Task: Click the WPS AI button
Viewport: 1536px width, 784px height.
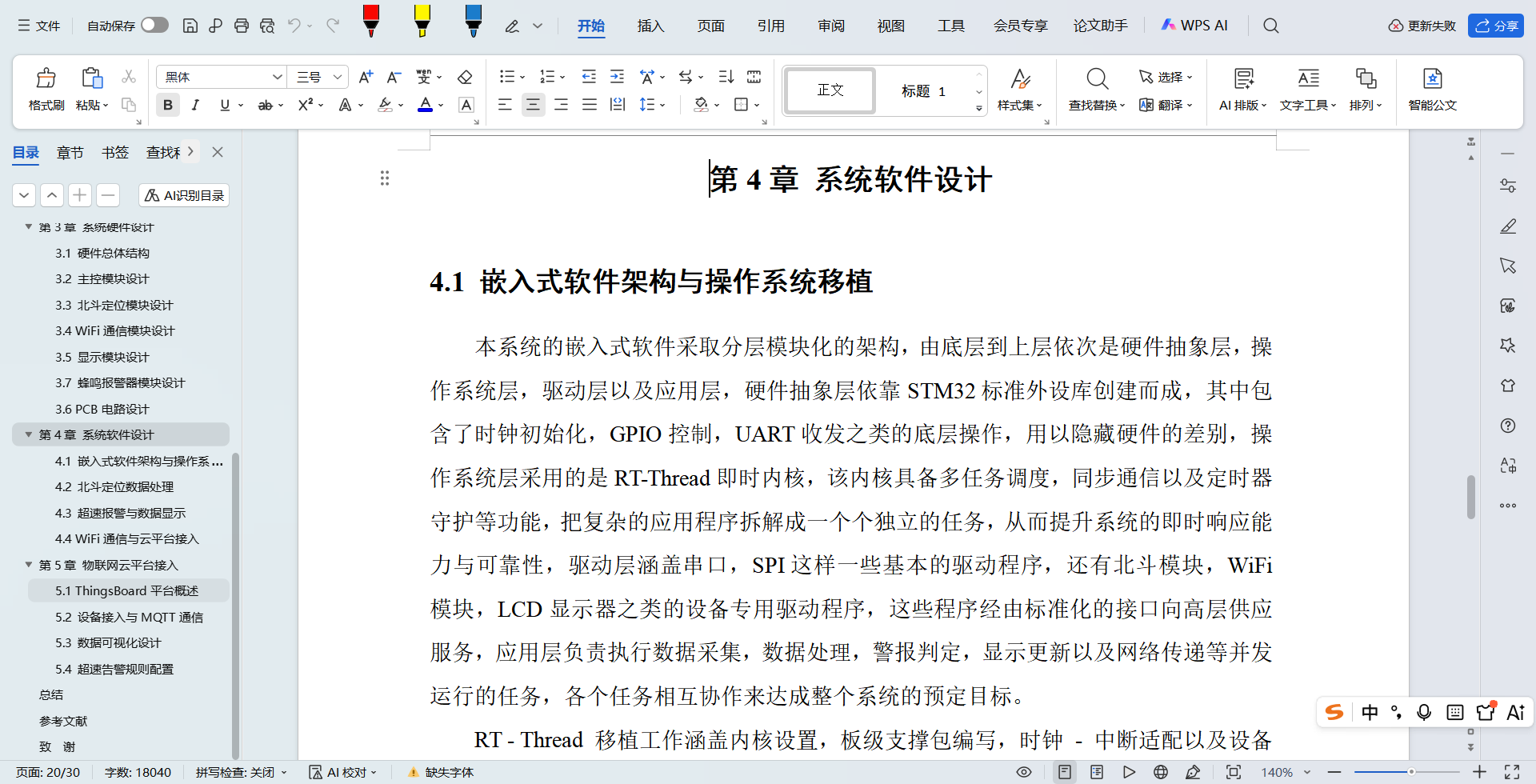Action: (x=1194, y=26)
